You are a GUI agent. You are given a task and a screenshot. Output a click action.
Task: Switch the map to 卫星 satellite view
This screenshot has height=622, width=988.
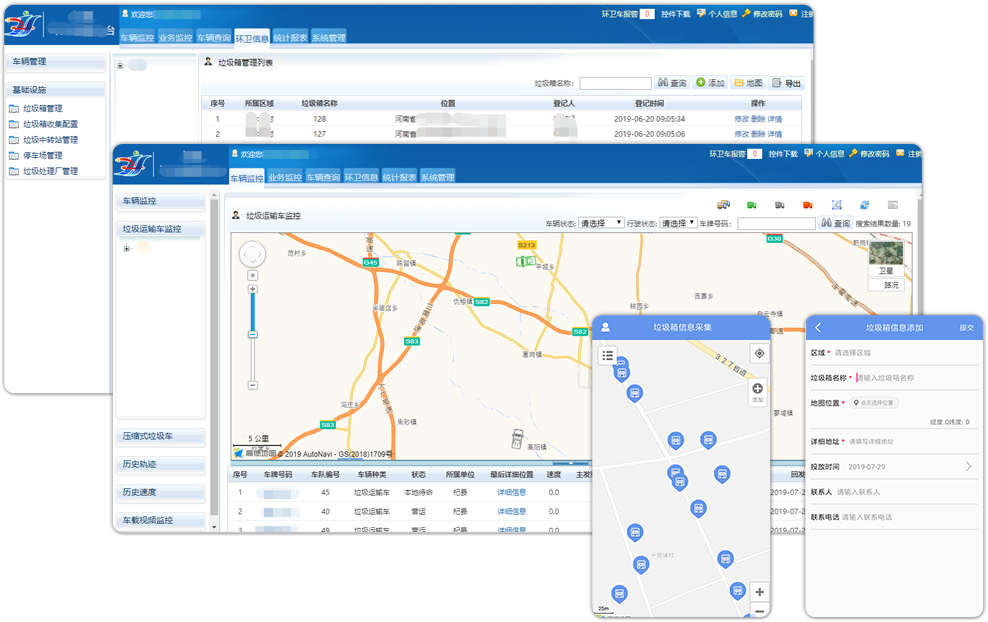click(x=885, y=258)
